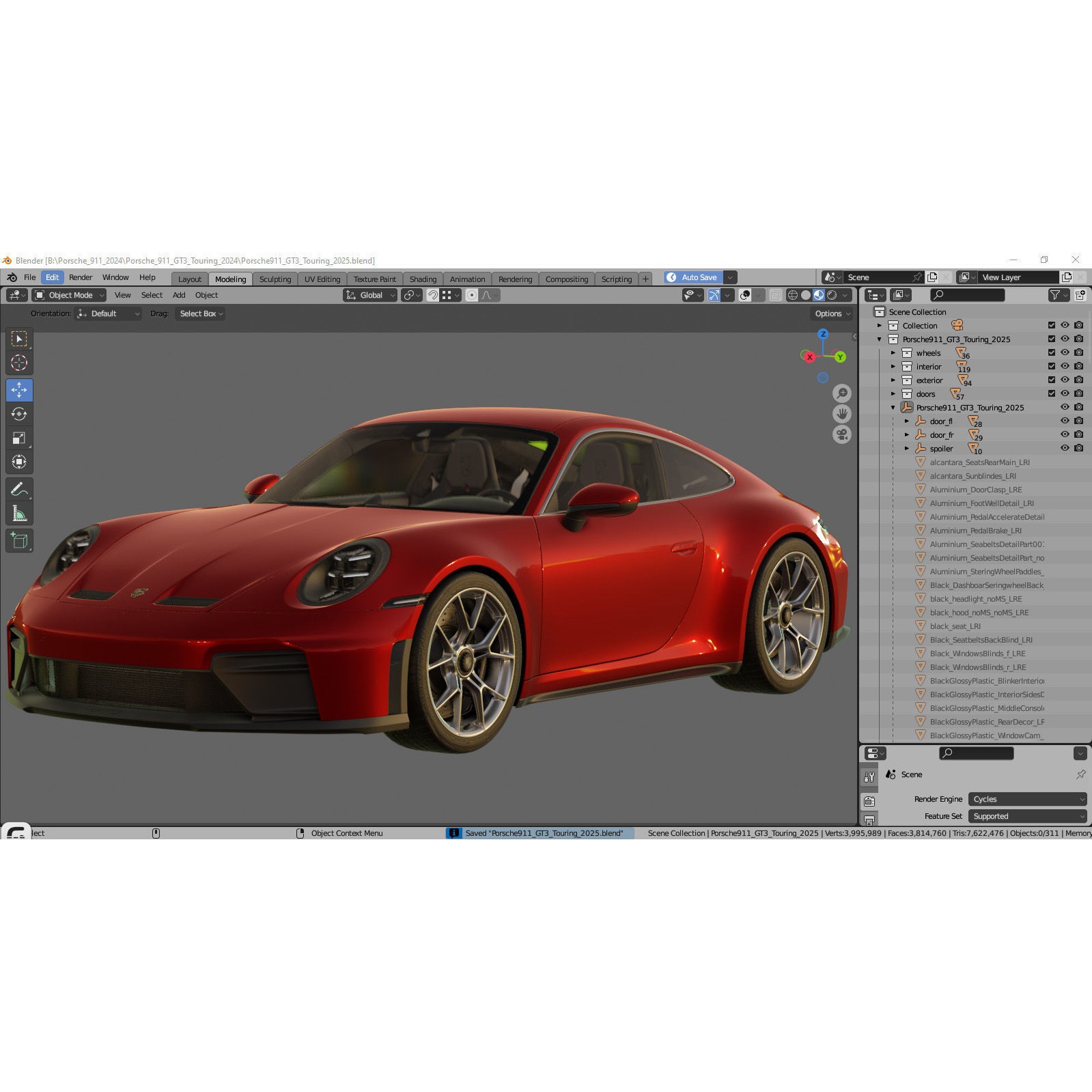Switch to solid viewport shading
The height and width of the screenshot is (1092, 1092).
806,295
